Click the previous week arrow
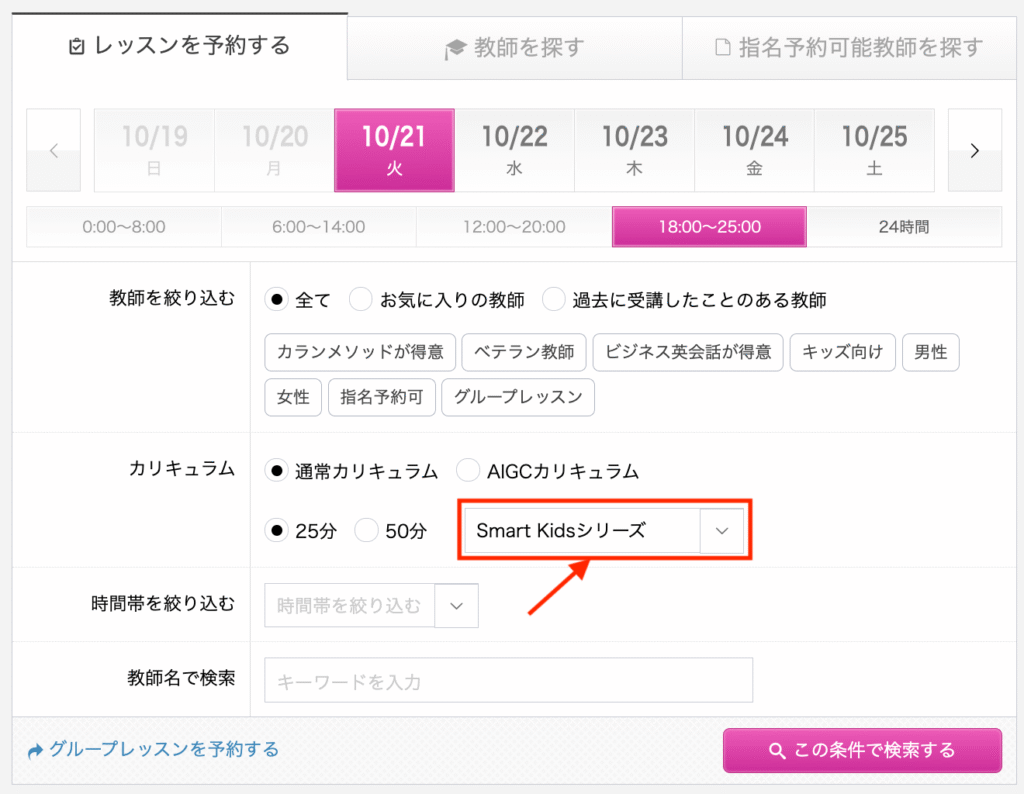1024x794 pixels. coord(54,150)
